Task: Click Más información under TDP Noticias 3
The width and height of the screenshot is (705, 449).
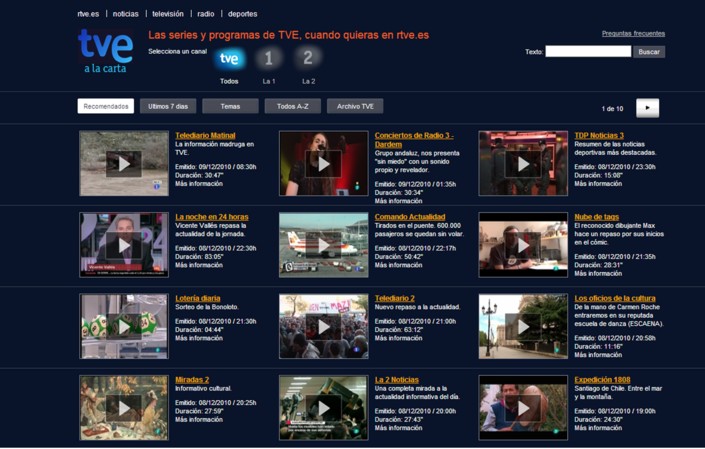Action: point(598,183)
